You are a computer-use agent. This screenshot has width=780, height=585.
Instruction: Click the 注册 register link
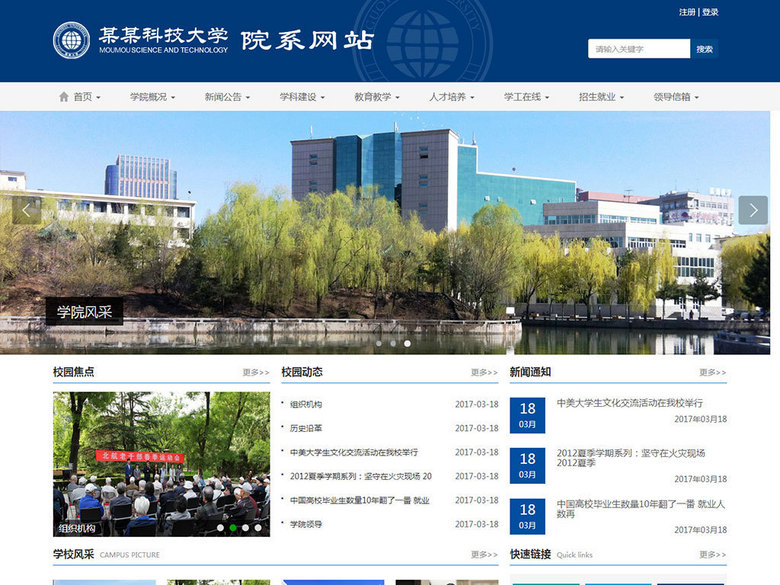click(x=687, y=12)
